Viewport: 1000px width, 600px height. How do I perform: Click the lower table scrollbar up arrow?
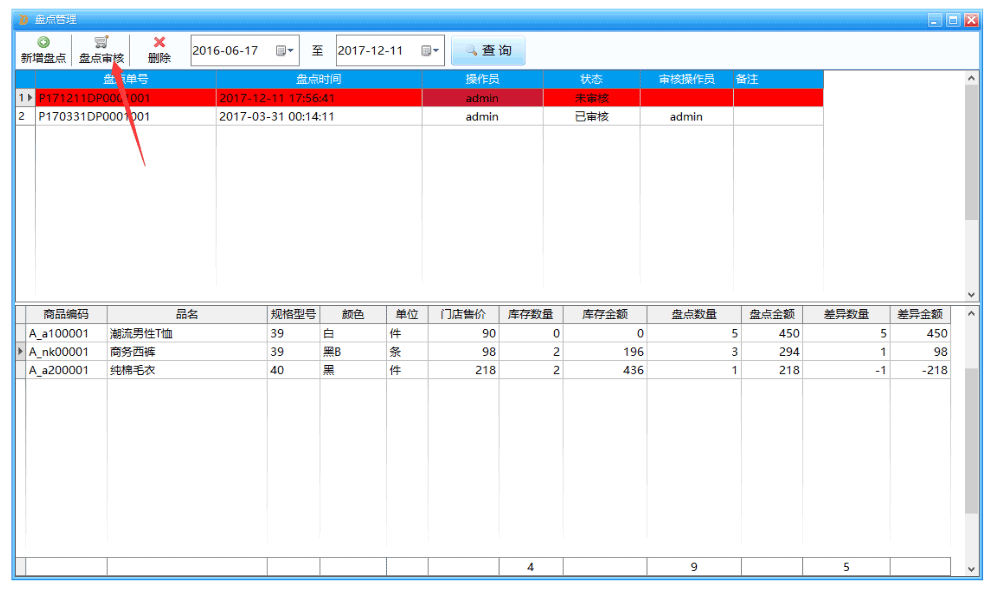click(971, 313)
